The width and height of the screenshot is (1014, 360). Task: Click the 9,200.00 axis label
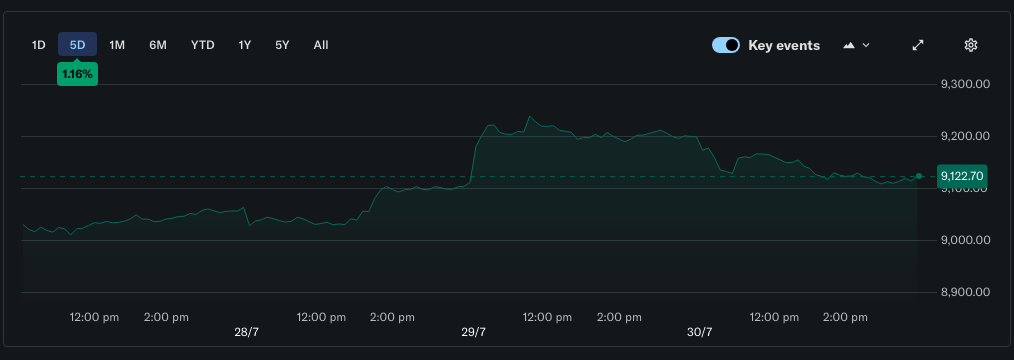[x=966, y=136]
